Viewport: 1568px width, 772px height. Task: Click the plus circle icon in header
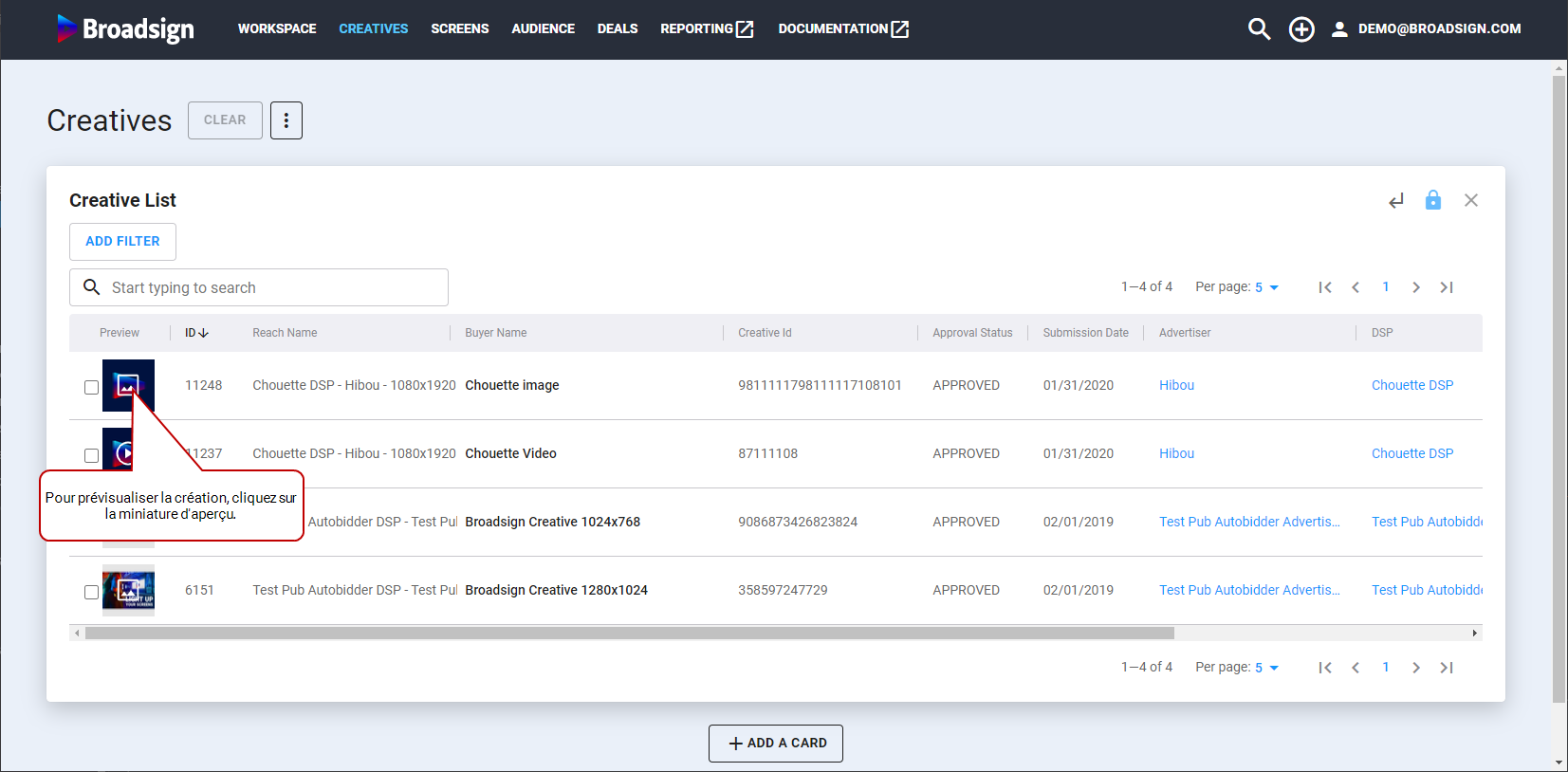click(1301, 29)
